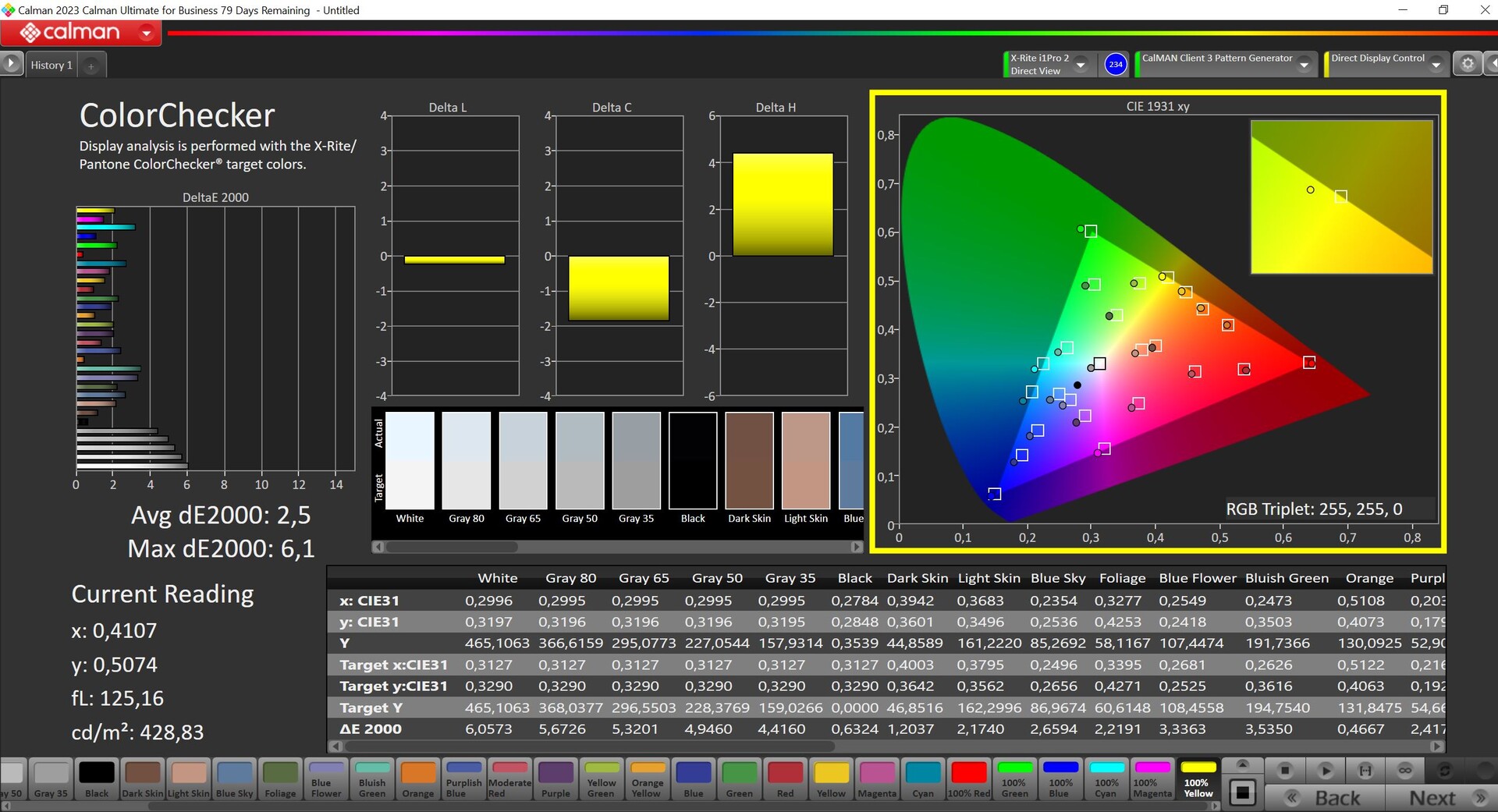This screenshot has width=1498, height=812.
Task: Open the Direct Display Control dropdown
Action: click(x=1436, y=65)
